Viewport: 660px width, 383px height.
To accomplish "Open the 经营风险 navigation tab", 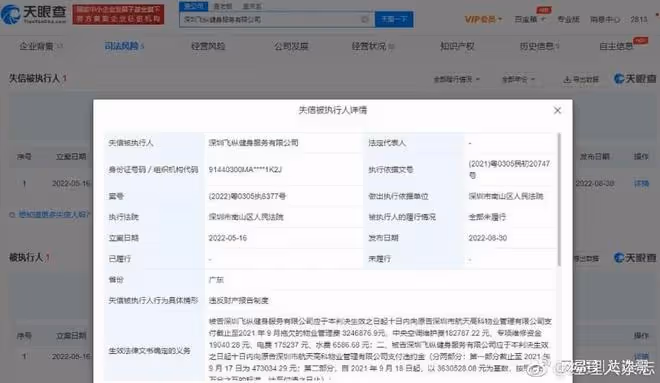I will [x=208, y=46].
